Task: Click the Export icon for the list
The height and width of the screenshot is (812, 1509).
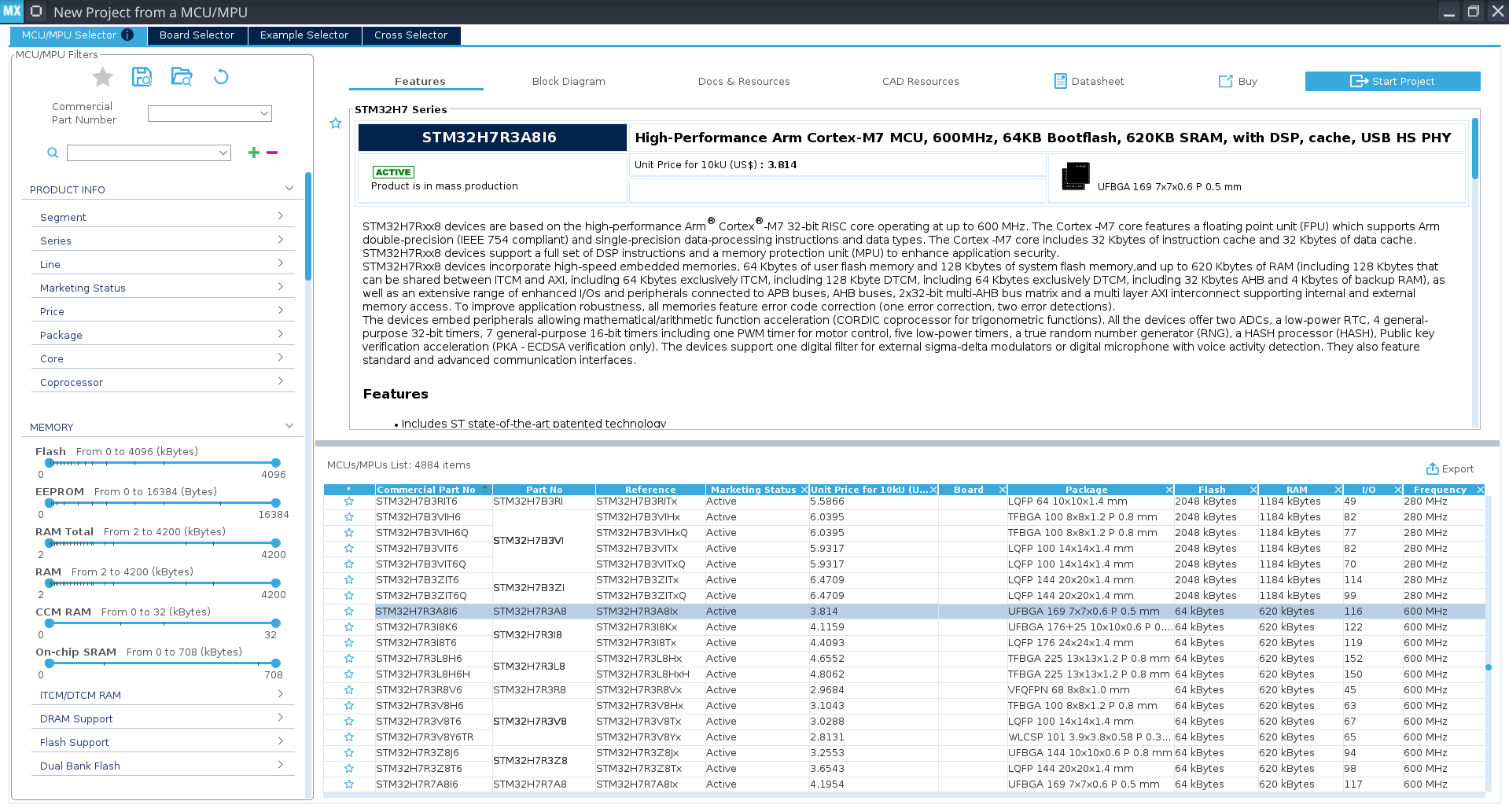Action: (1432, 468)
